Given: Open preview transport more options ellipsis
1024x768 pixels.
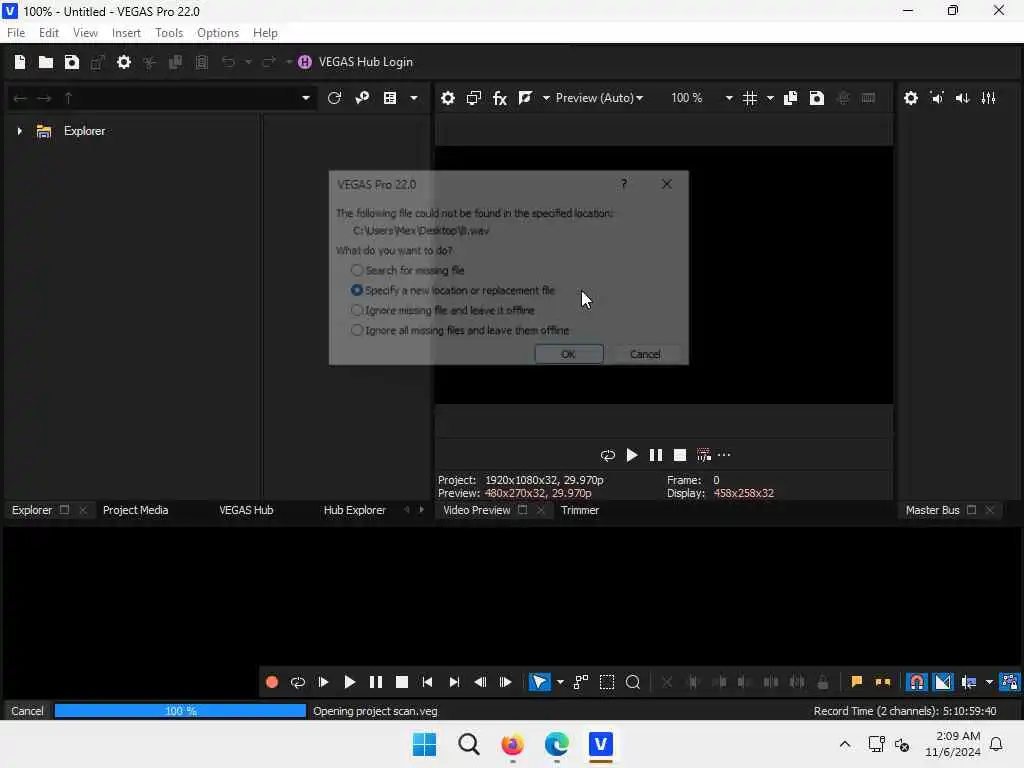Looking at the screenshot, I should point(724,455).
